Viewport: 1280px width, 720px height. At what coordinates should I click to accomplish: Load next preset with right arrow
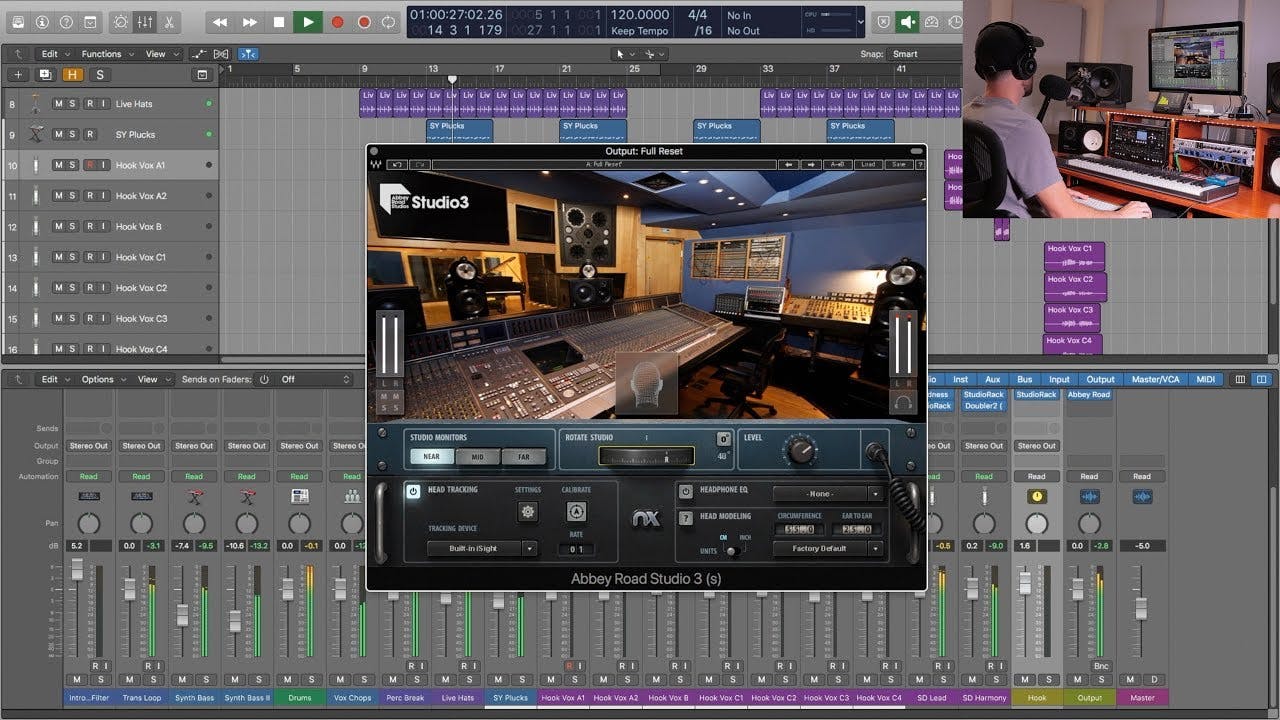811,164
